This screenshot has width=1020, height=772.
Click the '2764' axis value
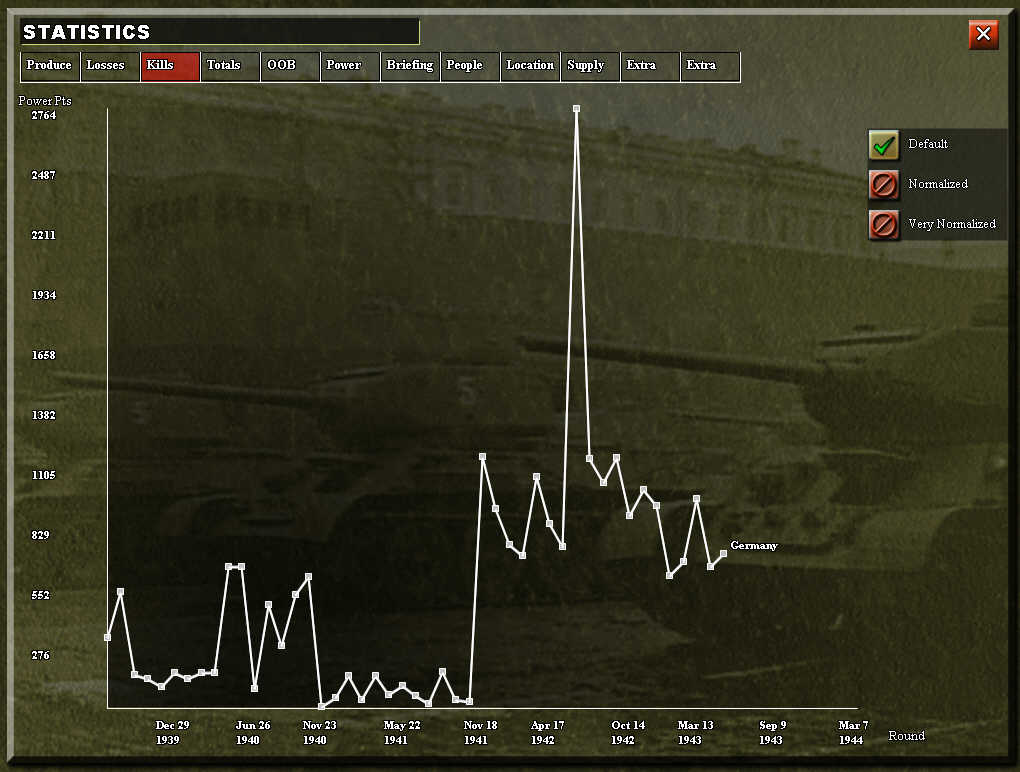[x=44, y=115]
